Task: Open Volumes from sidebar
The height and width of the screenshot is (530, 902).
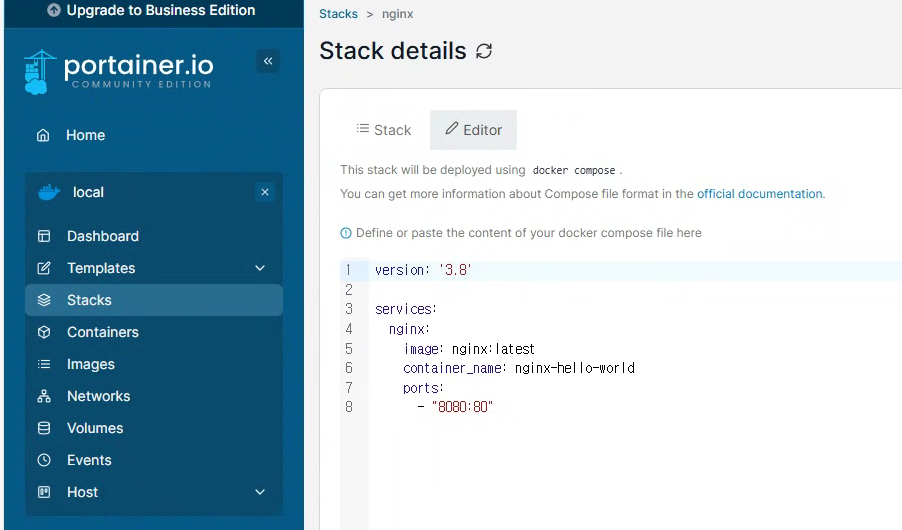Action: click(95, 428)
